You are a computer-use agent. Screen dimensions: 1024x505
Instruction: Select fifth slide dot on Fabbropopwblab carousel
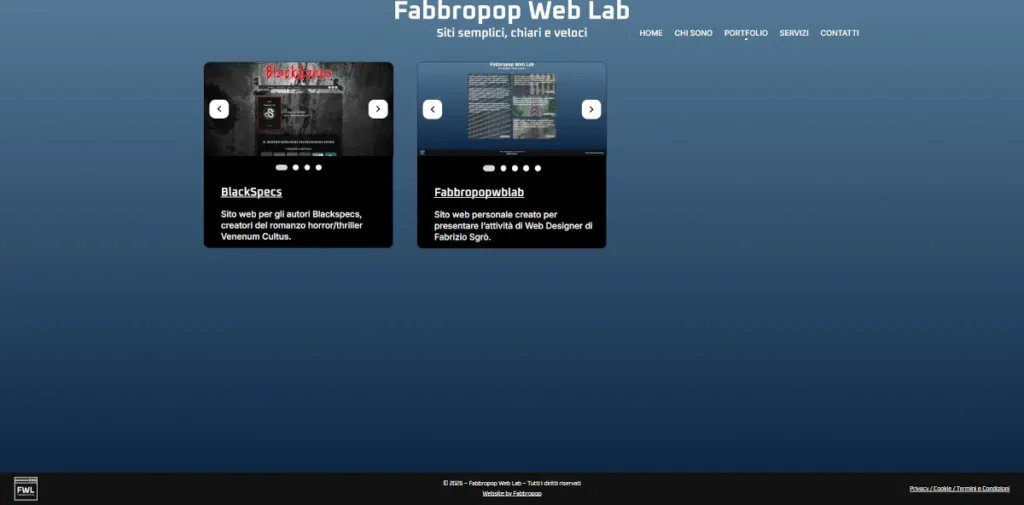[x=538, y=168]
